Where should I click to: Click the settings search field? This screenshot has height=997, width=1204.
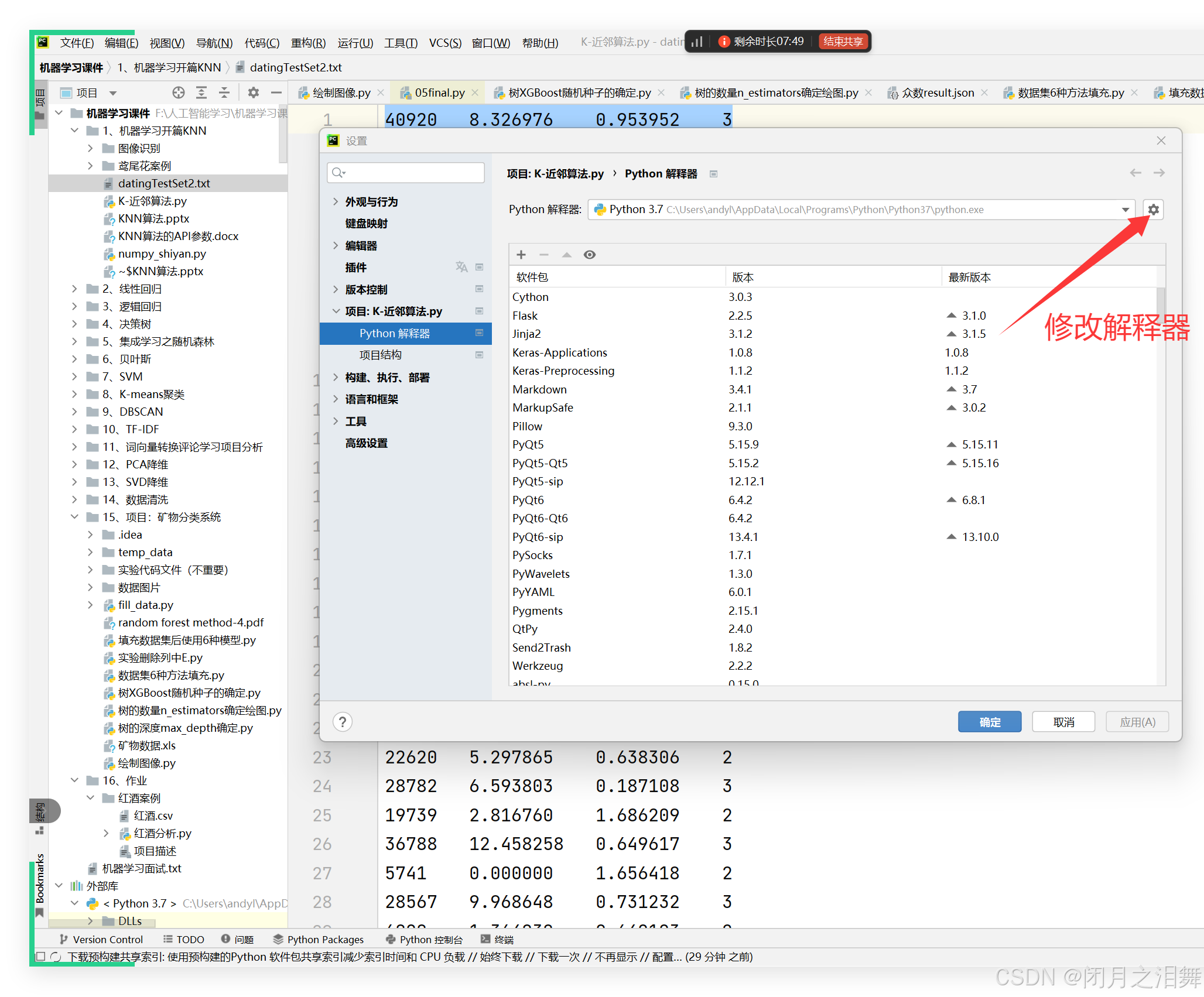[x=410, y=173]
